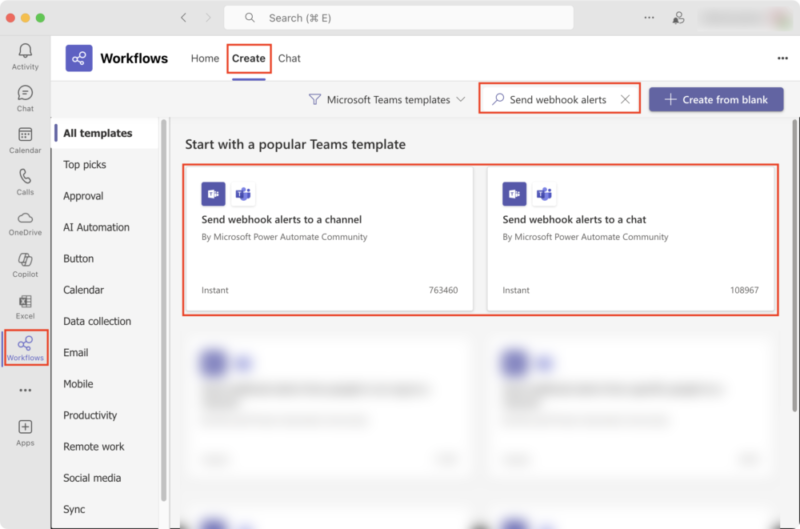800x529 pixels.
Task: Click Instant label on chat card
Action: pos(516,290)
